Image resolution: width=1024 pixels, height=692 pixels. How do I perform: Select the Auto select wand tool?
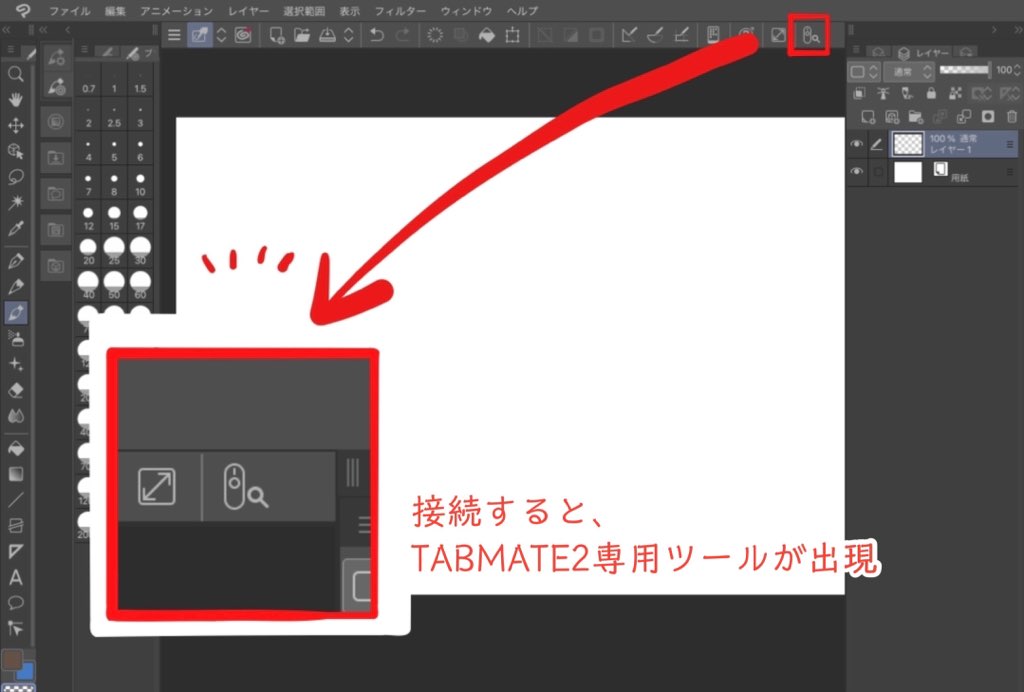click(16, 202)
